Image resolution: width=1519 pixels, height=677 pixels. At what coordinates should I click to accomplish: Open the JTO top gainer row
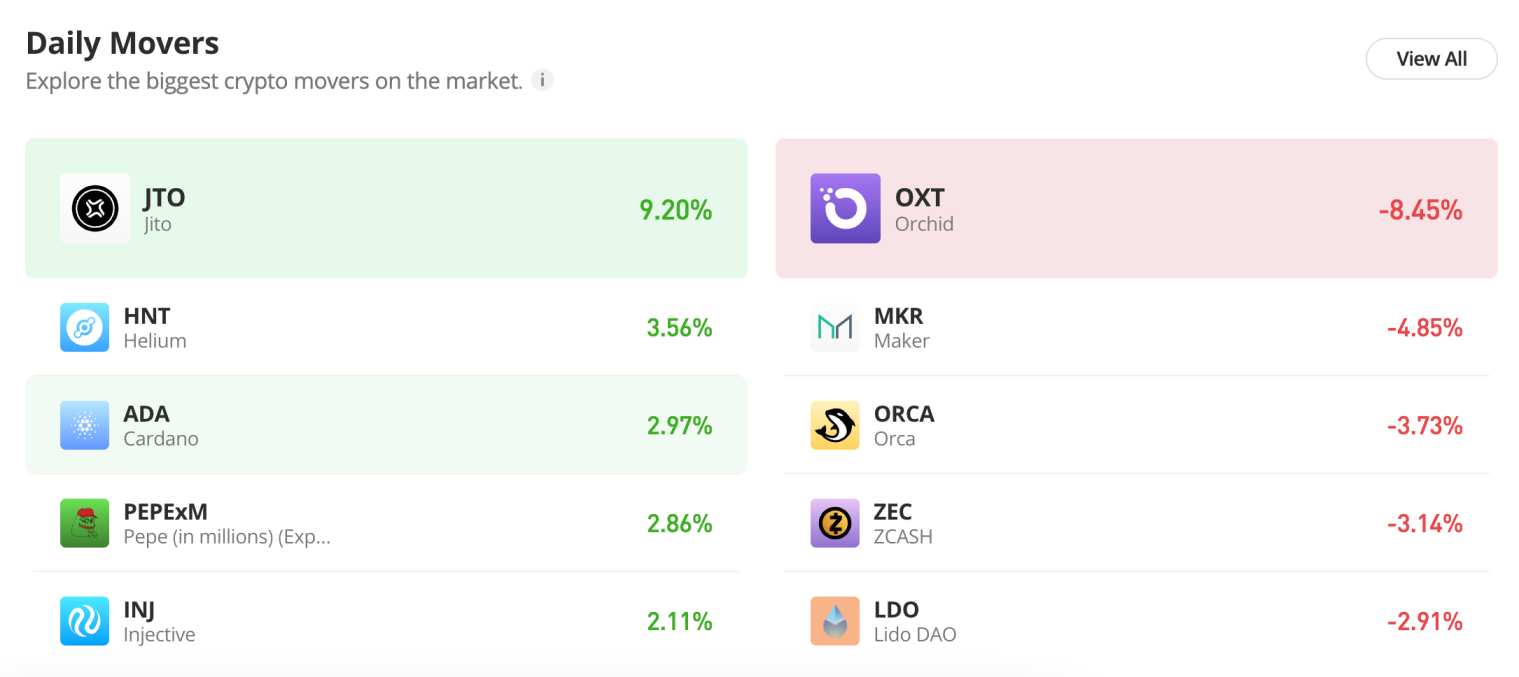click(387, 208)
